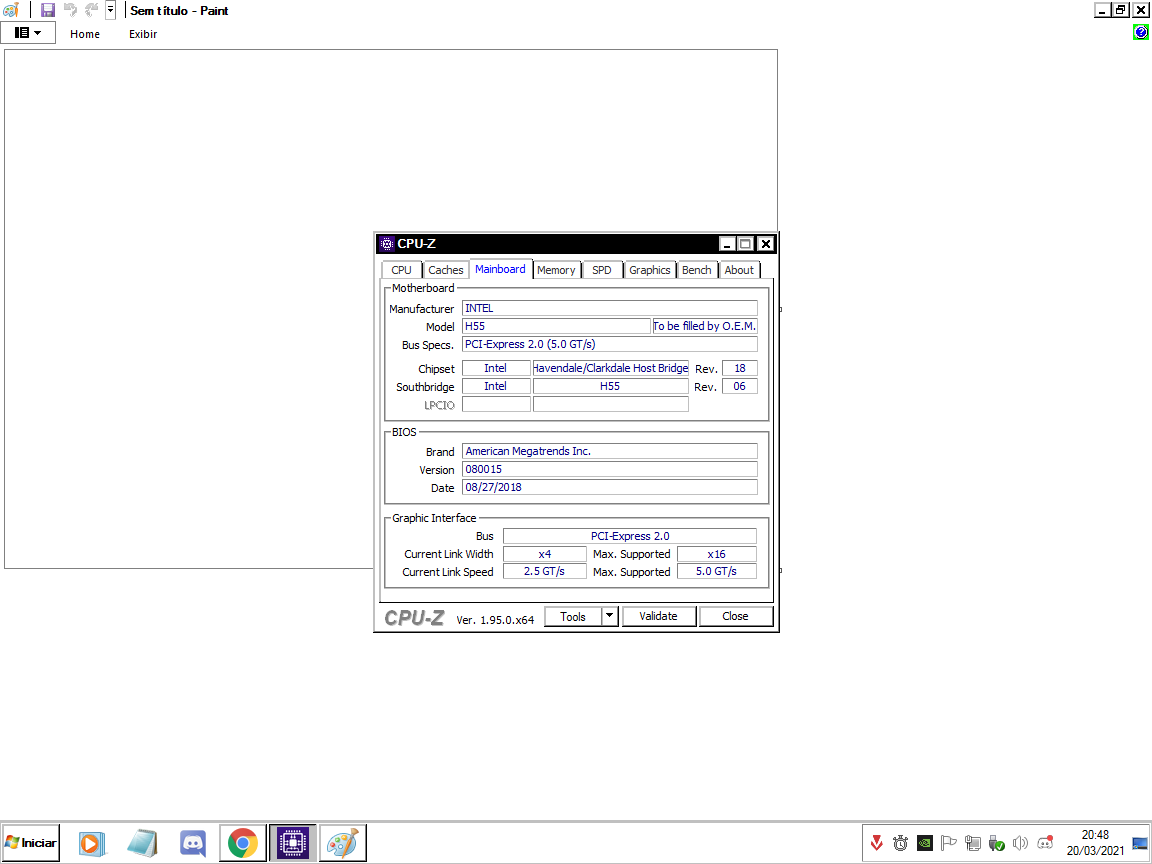Open the SPD tab in CPU-Z

pos(602,270)
